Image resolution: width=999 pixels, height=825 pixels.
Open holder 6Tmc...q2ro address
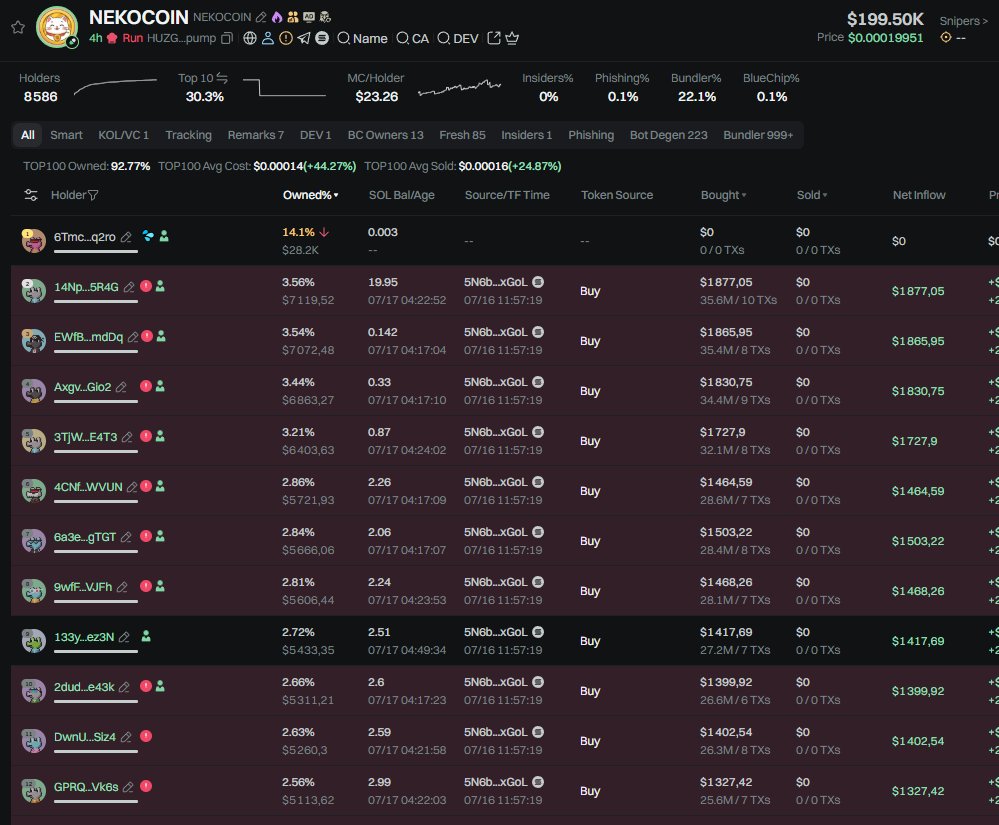click(x=85, y=237)
